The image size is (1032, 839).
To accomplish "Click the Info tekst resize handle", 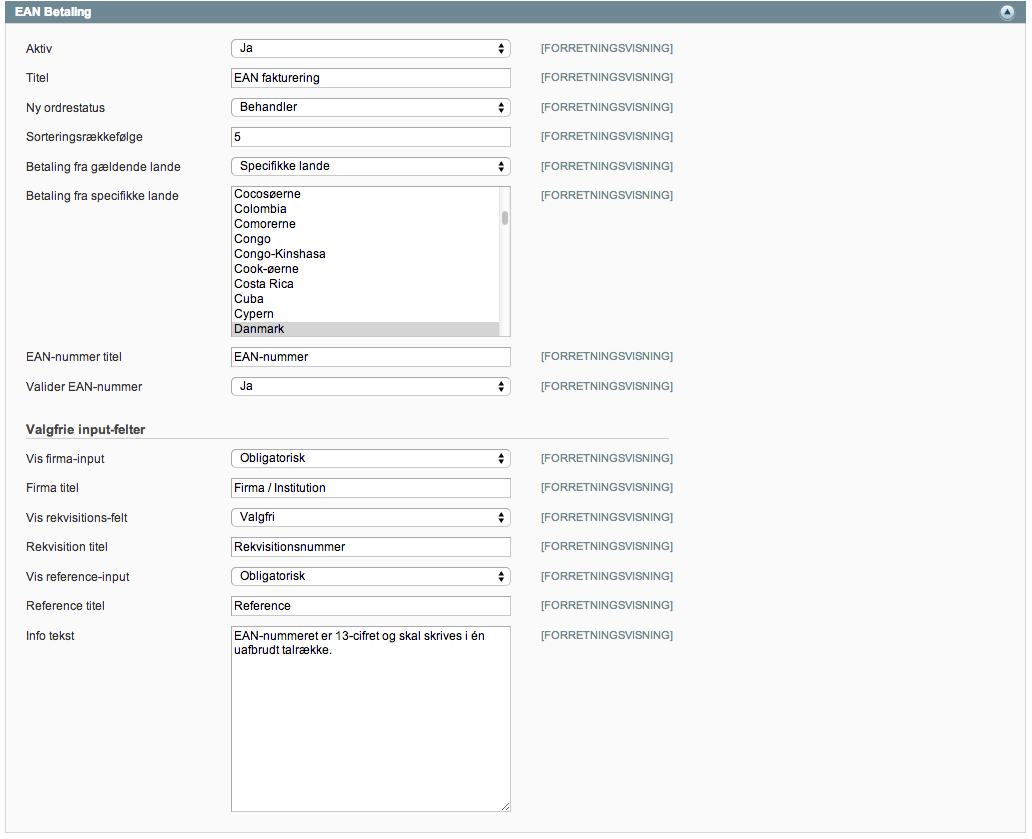I will click(505, 806).
